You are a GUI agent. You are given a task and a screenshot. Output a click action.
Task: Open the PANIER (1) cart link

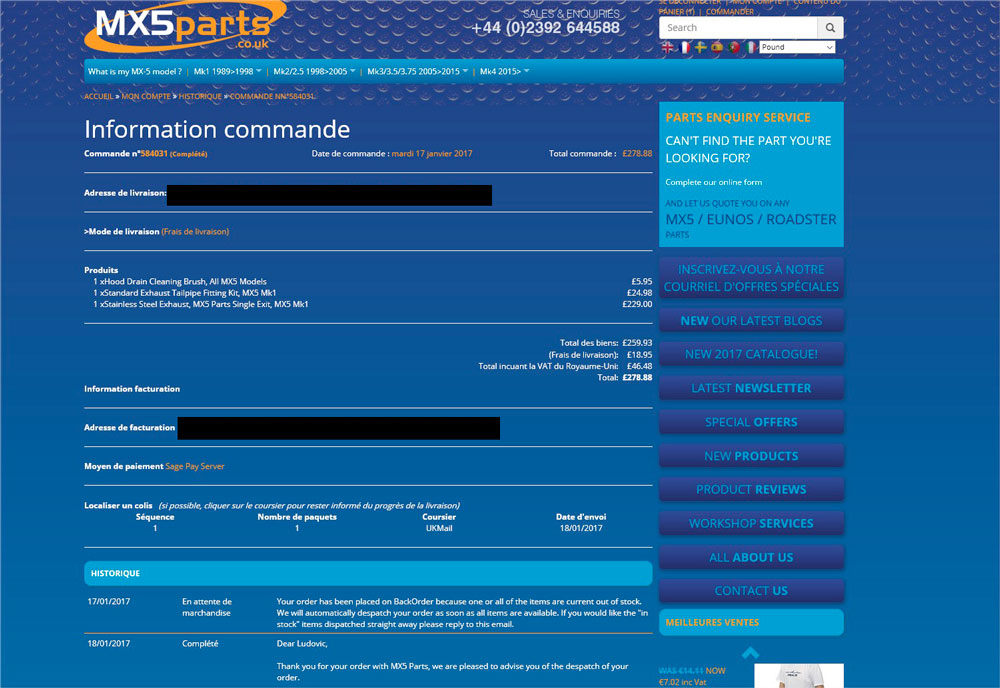click(677, 11)
